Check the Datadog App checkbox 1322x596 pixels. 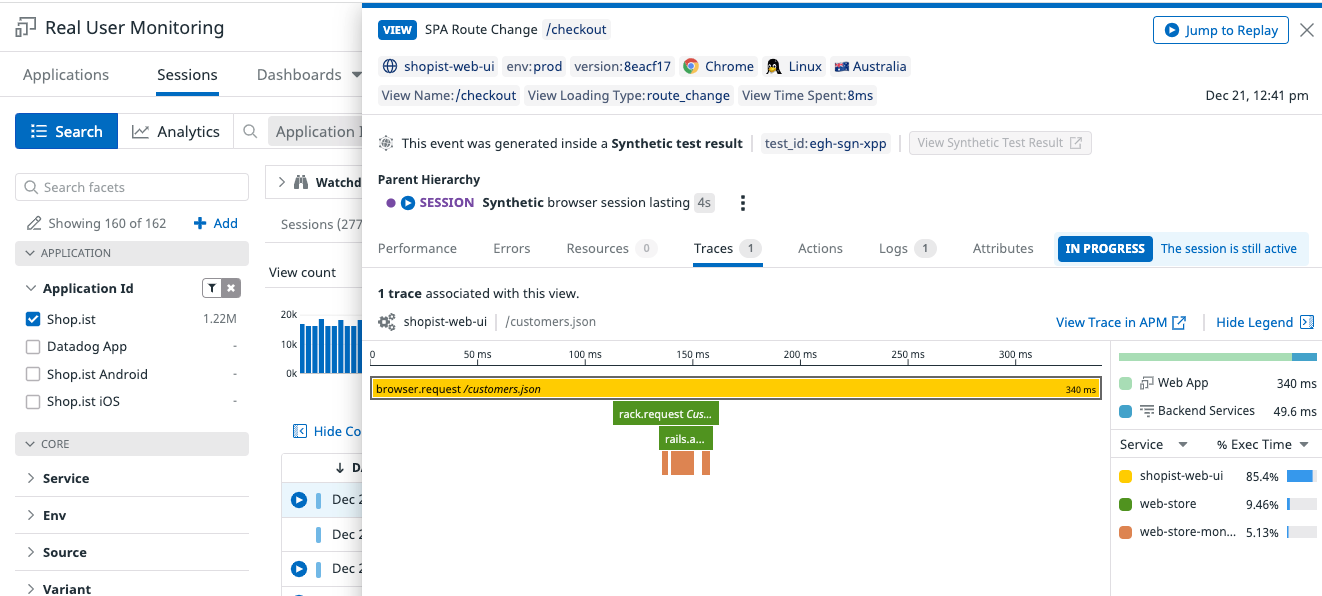[x=33, y=347]
